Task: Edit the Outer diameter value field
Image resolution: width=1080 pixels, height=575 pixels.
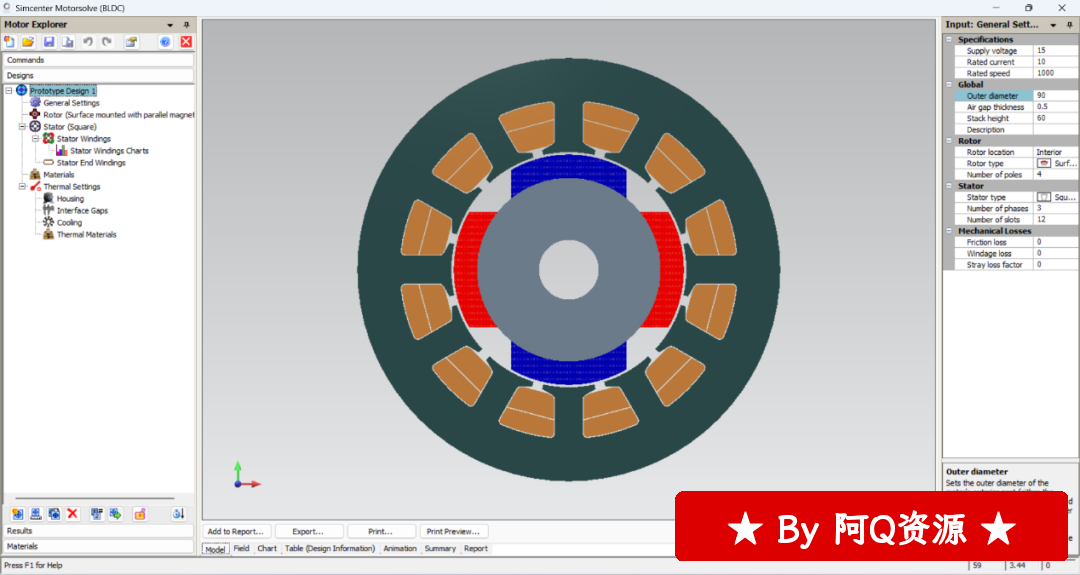Action: (x=1056, y=96)
